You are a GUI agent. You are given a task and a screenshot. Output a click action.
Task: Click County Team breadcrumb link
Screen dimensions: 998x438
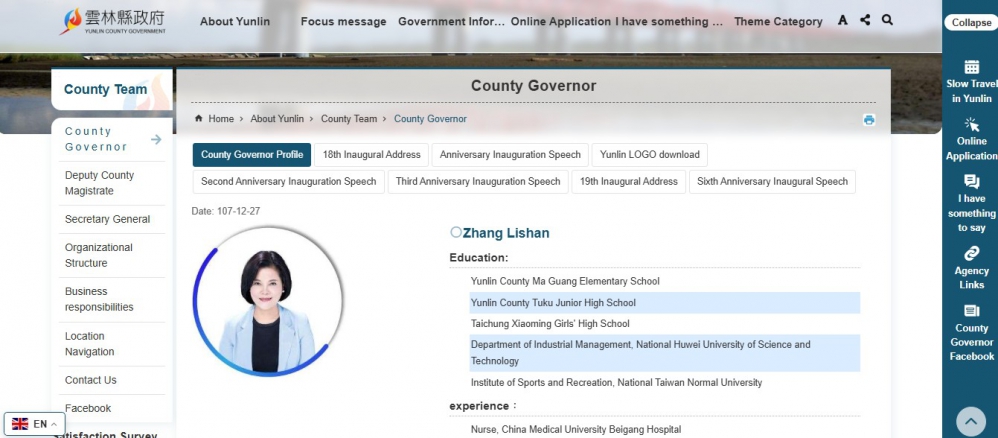click(349, 119)
